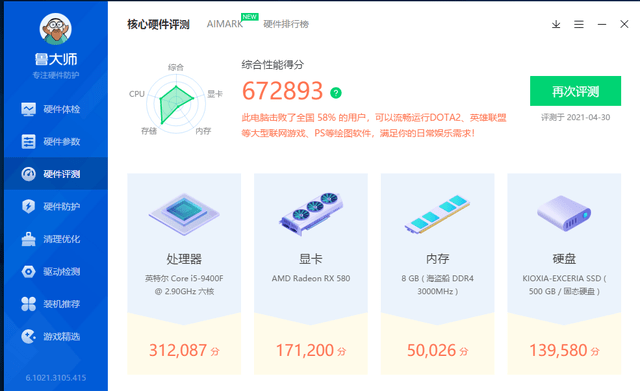The width and height of the screenshot is (640, 391).
Task: Open the 处理器 Core i5-9400F card
Action: coord(184,274)
